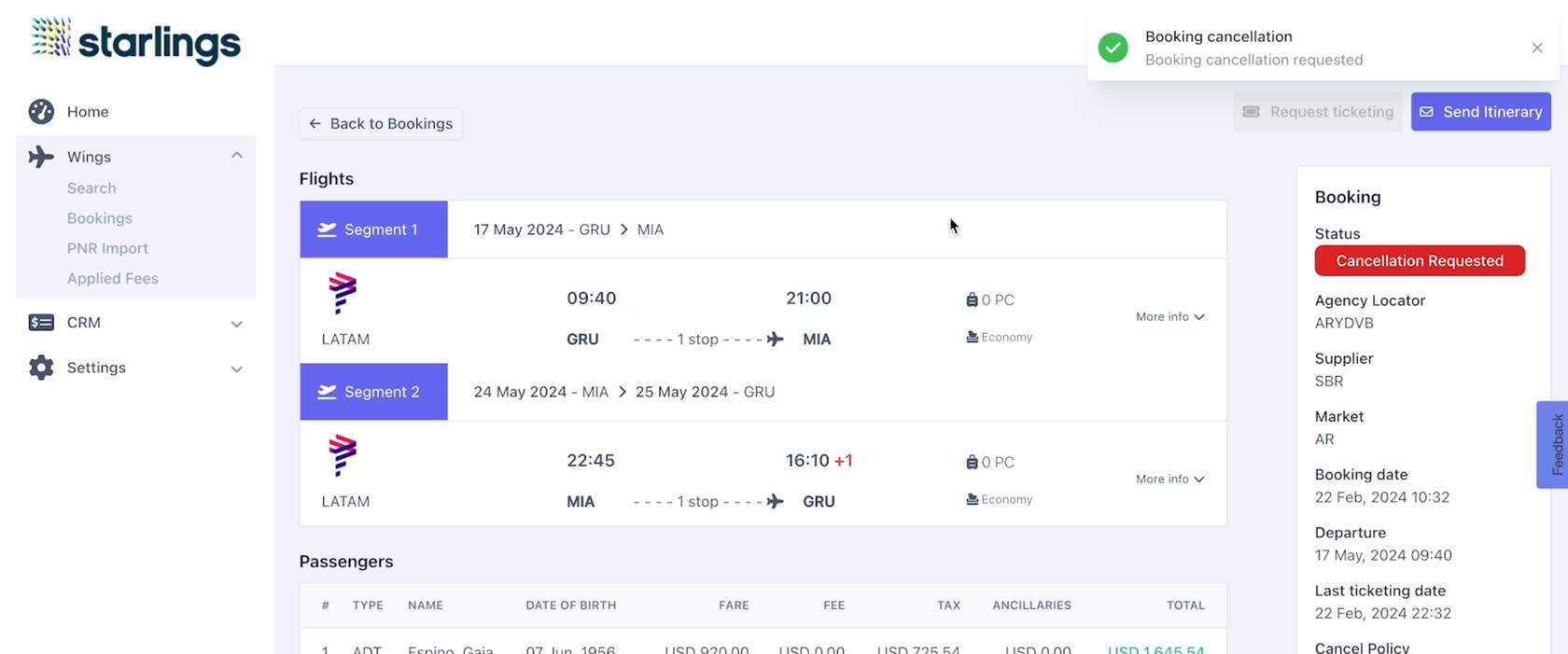Expand the Settings menu chevron
The width and height of the screenshot is (1568, 654).
click(x=237, y=369)
